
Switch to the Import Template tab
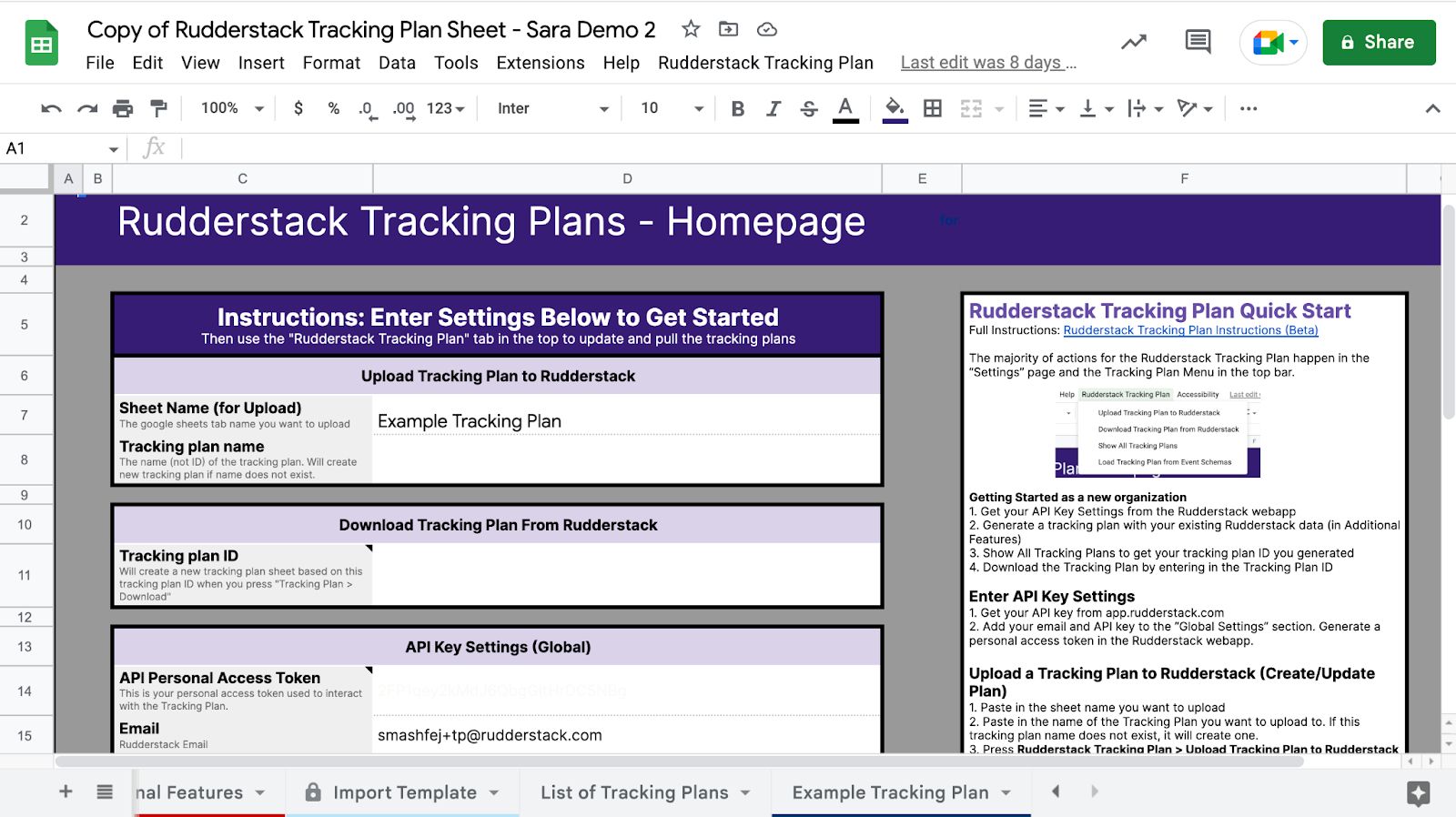(x=404, y=792)
